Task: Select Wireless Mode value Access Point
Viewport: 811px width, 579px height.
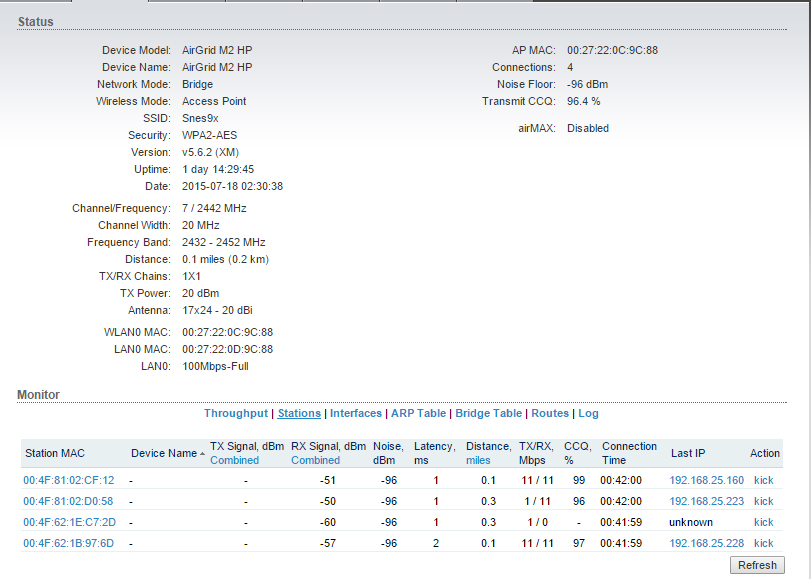Action: click(x=214, y=101)
